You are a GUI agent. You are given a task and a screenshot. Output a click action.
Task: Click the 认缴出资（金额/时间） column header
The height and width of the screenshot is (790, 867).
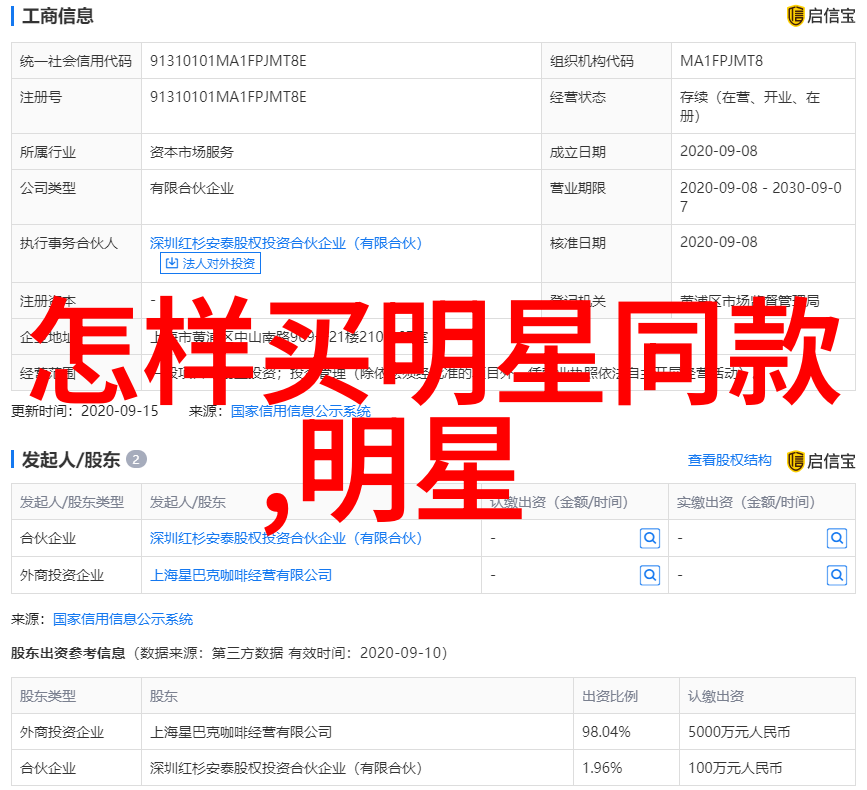click(559, 502)
